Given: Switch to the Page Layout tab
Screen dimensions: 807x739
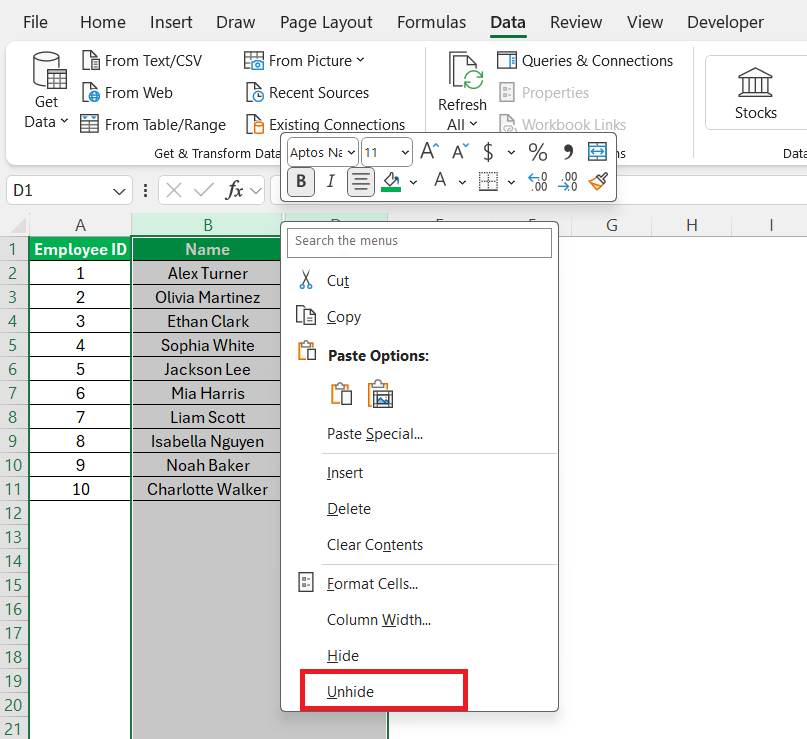Looking at the screenshot, I should pyautogui.click(x=326, y=22).
